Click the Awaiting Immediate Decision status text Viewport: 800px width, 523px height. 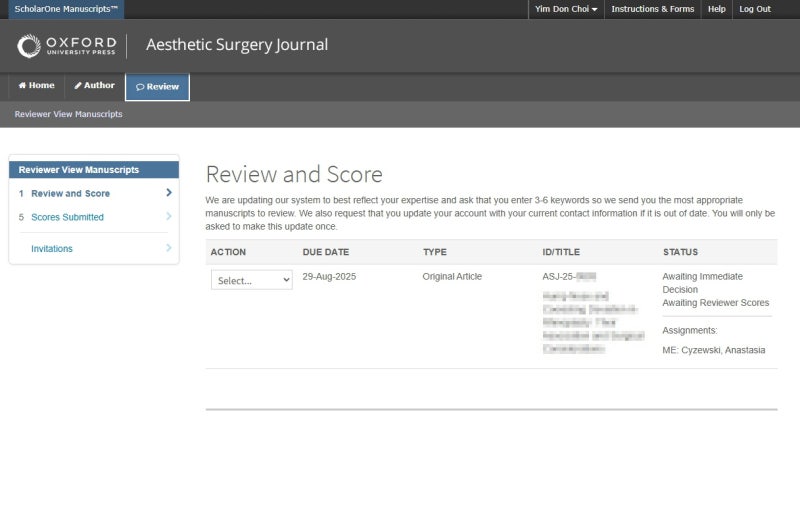(703, 283)
